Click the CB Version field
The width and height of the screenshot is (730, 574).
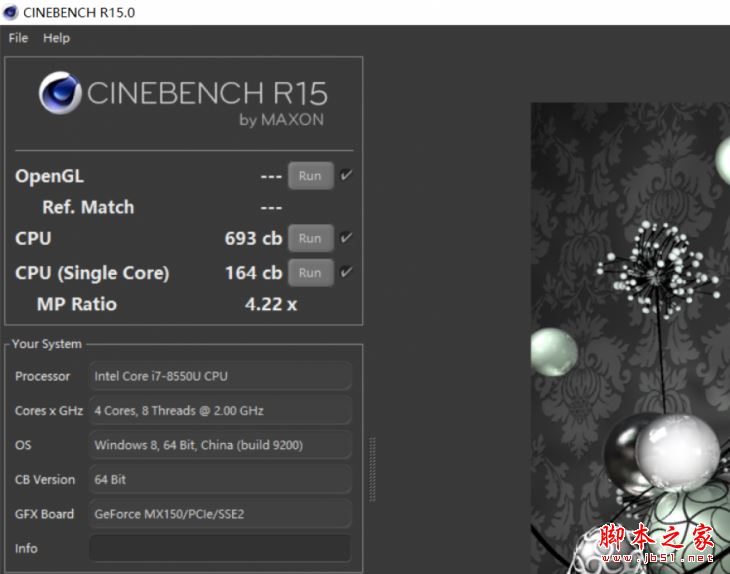tap(220, 479)
